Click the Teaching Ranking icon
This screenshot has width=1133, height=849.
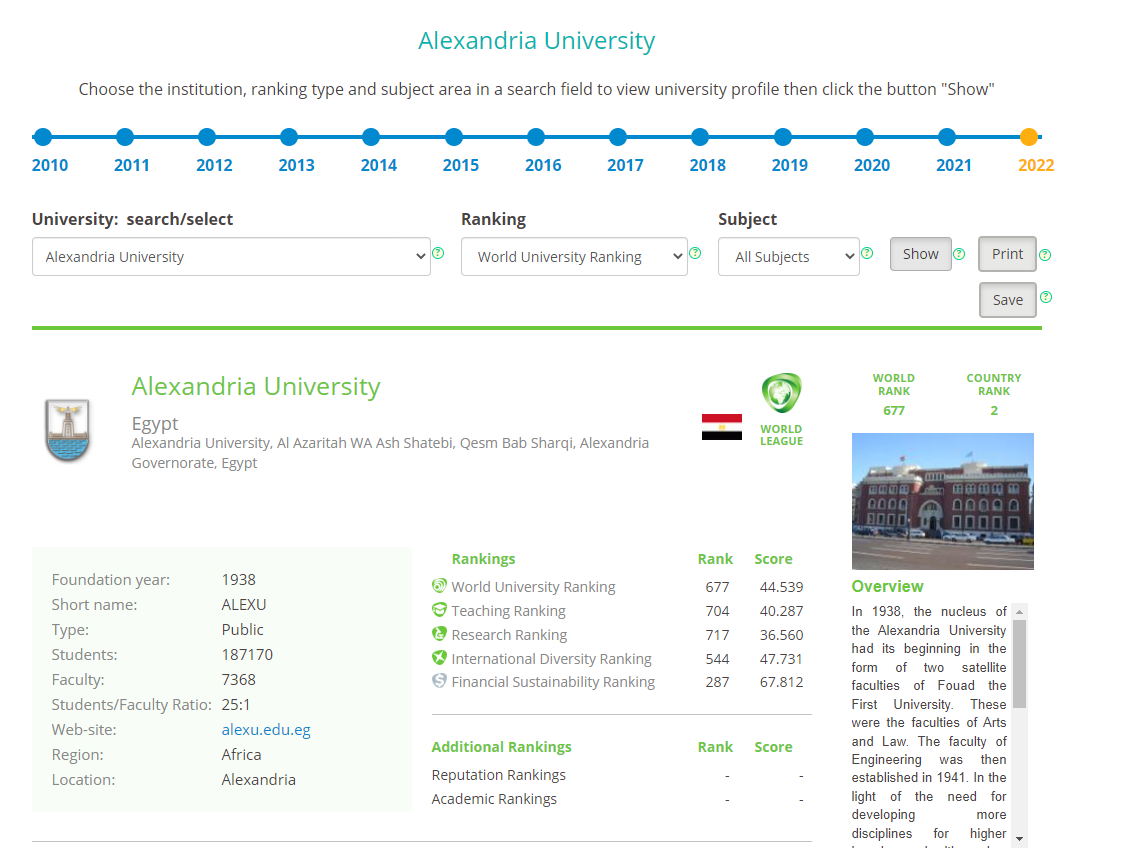point(439,610)
